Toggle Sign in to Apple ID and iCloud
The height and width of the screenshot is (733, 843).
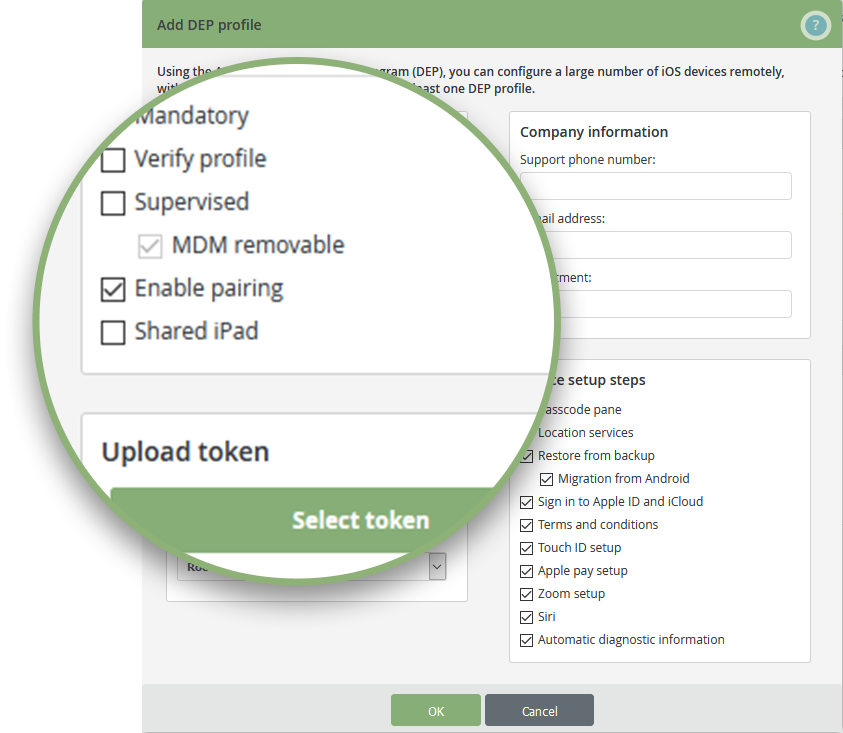[526, 502]
